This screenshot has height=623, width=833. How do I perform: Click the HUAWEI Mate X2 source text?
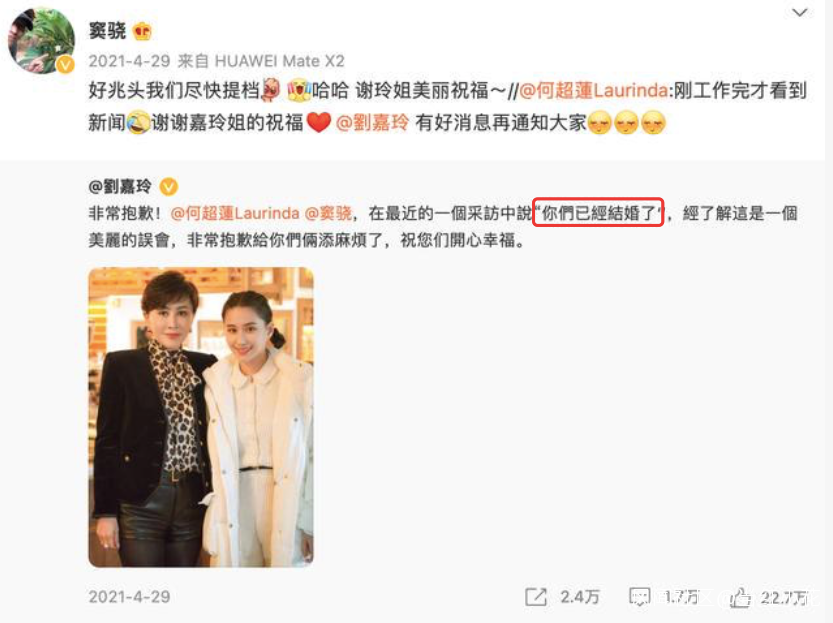279,61
